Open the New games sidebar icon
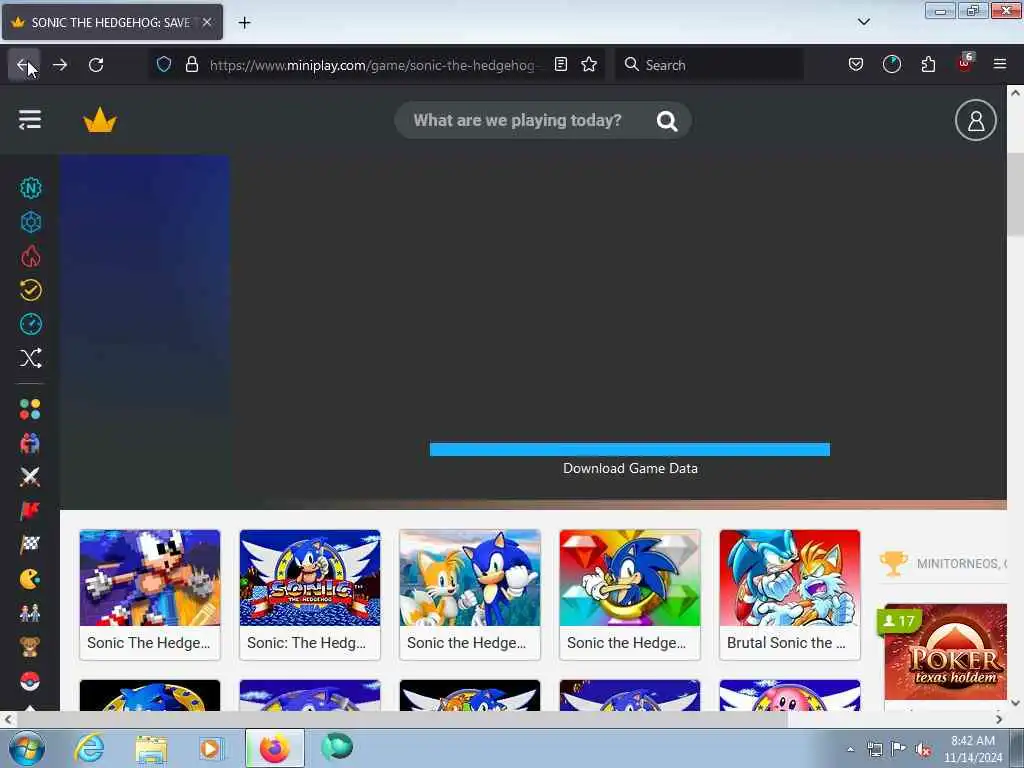The width and height of the screenshot is (1024, 768). (30, 189)
